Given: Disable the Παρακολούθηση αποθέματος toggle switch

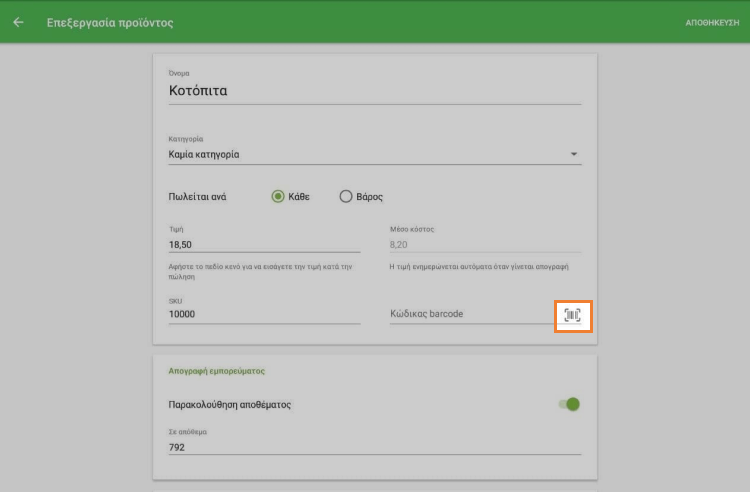Looking at the screenshot, I should 570,404.
